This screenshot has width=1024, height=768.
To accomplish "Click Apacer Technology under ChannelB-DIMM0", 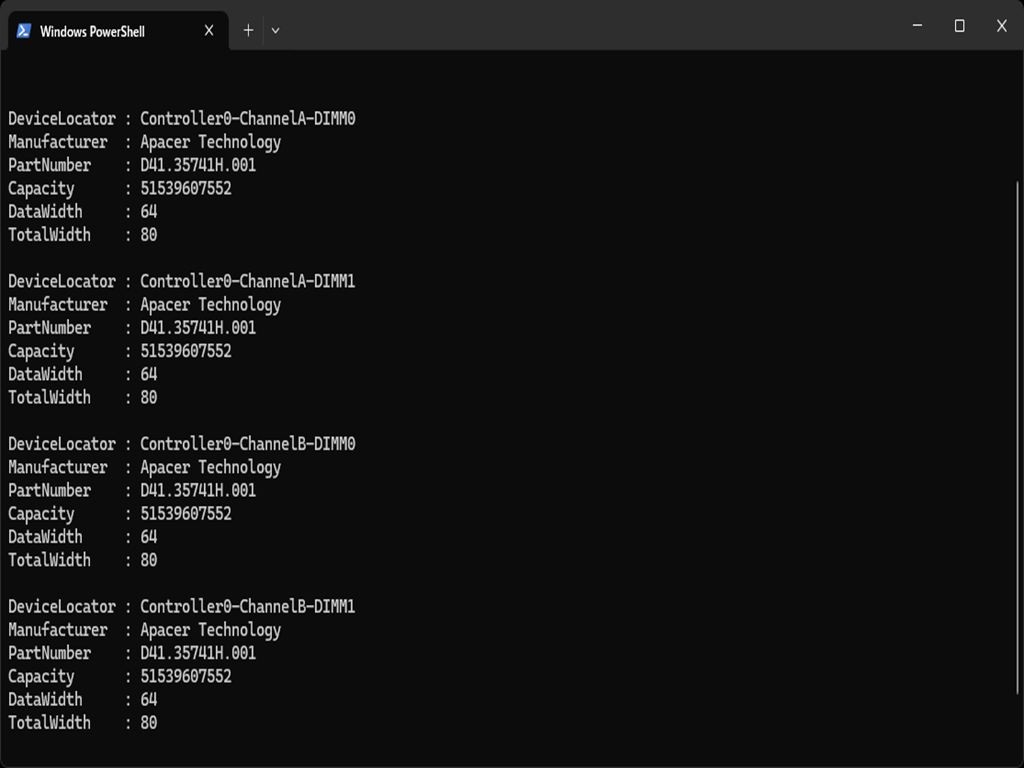I will tap(210, 468).
